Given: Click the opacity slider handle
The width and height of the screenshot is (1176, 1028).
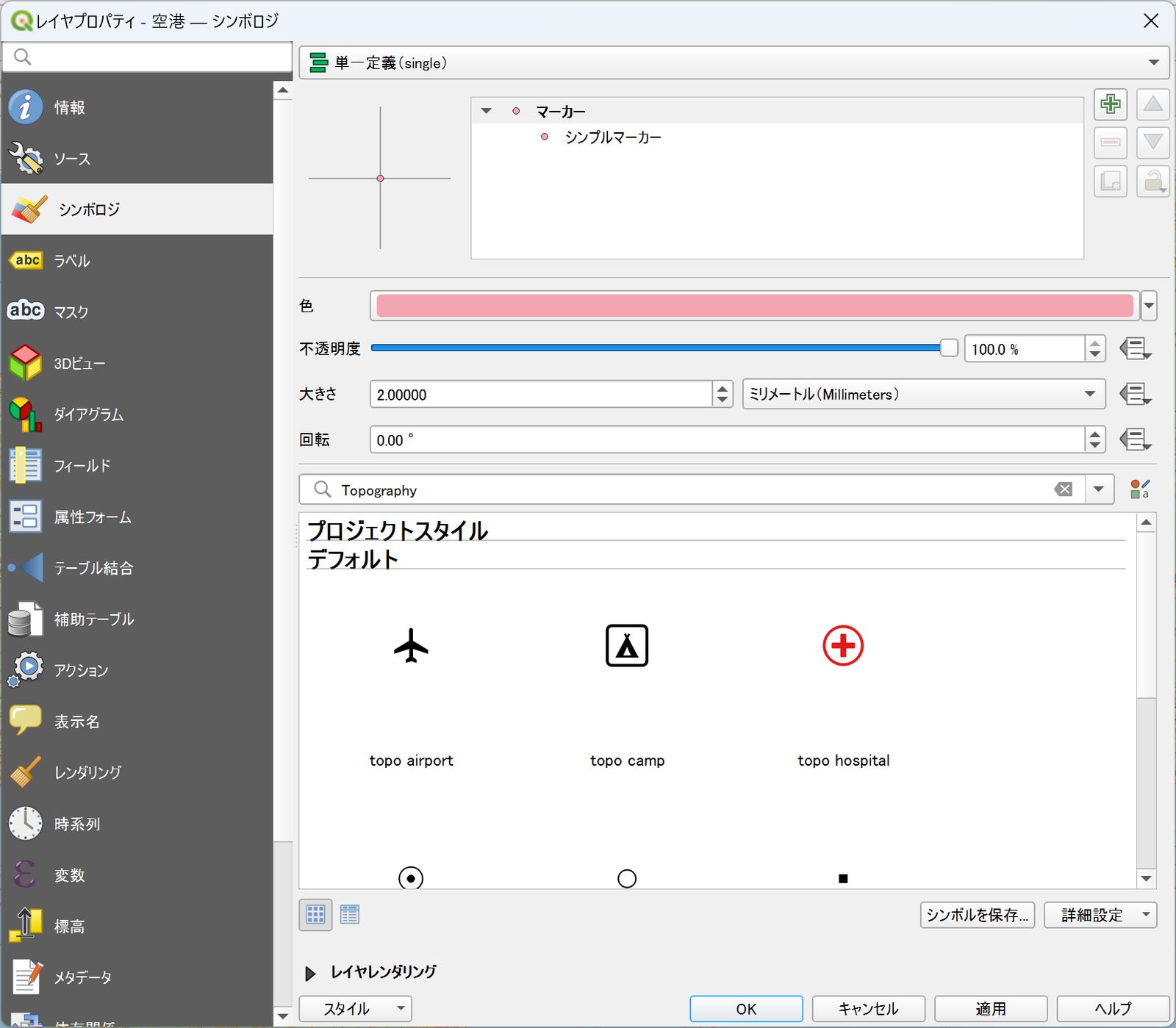Looking at the screenshot, I should 949,348.
